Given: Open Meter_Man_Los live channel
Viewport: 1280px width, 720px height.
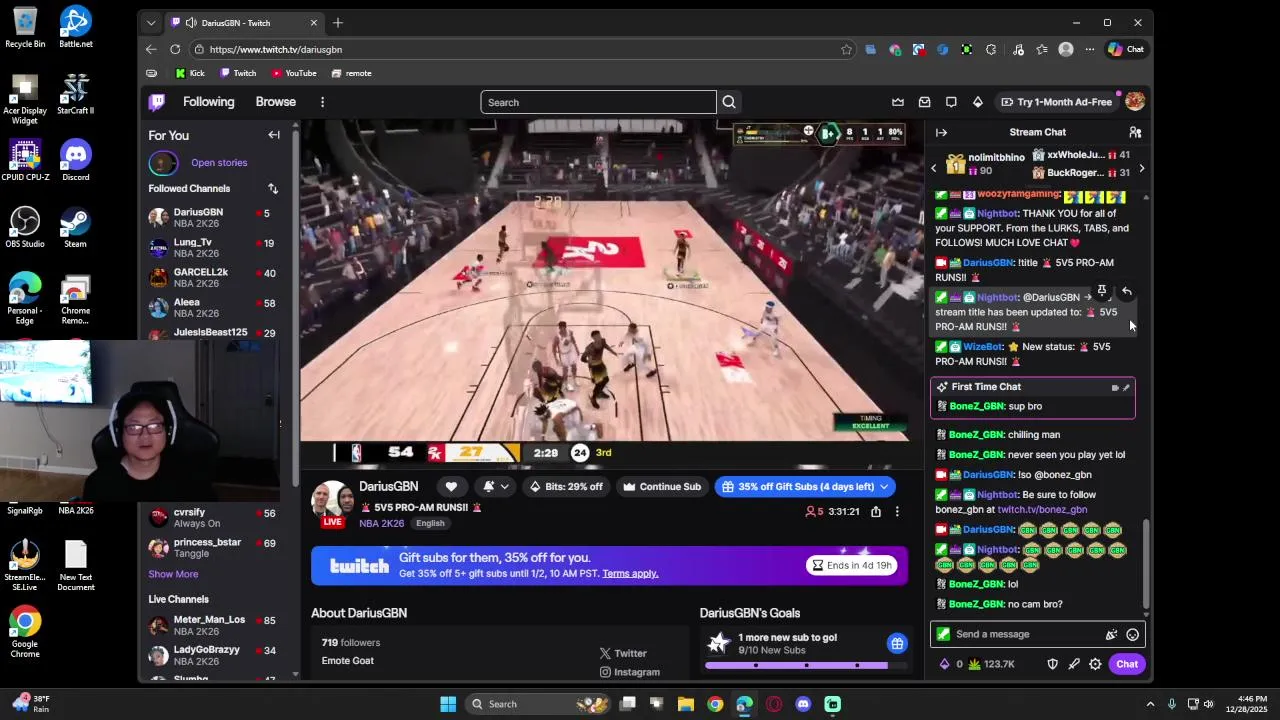Looking at the screenshot, I should click(212, 625).
